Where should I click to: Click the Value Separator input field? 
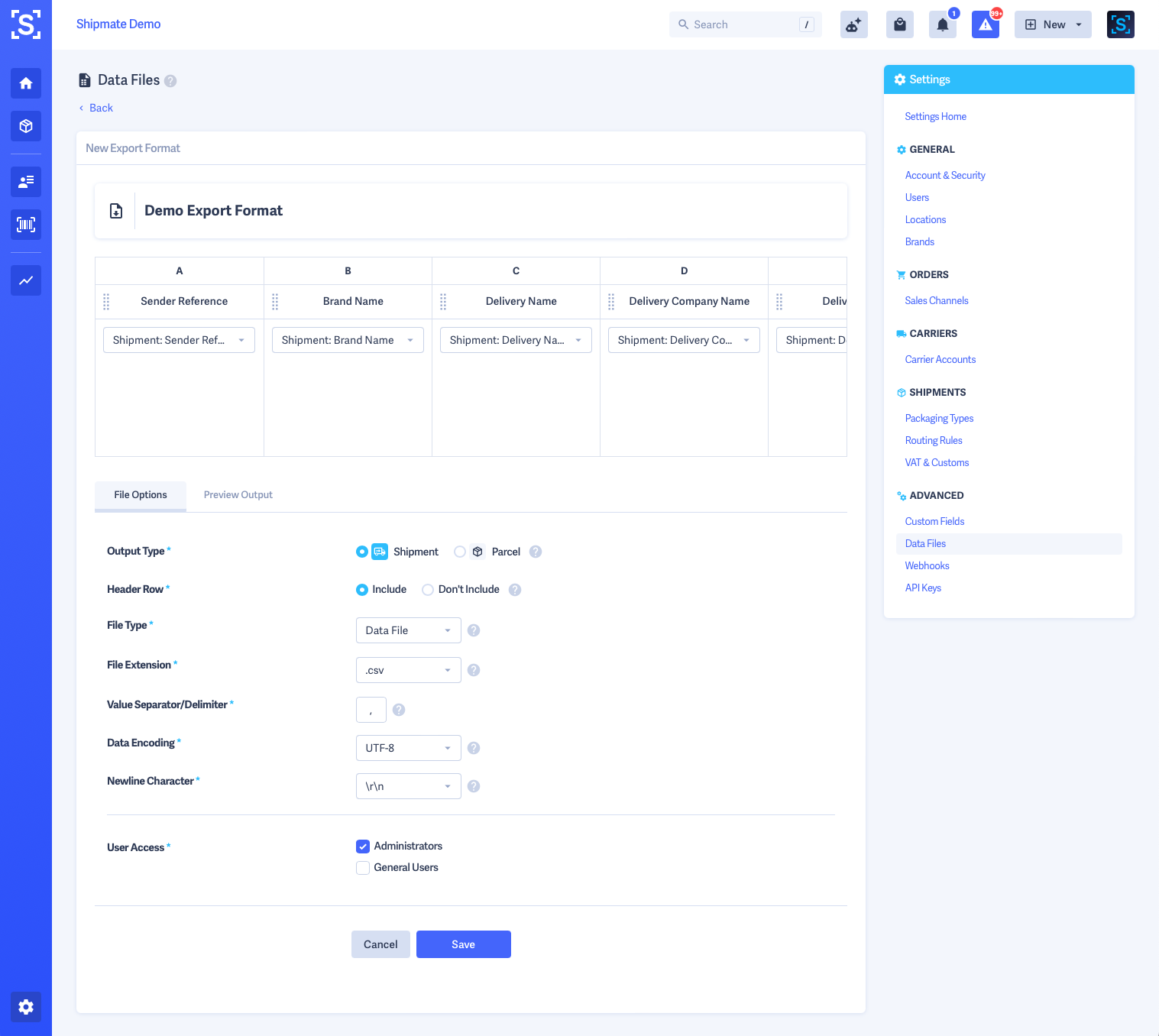[x=371, y=710]
